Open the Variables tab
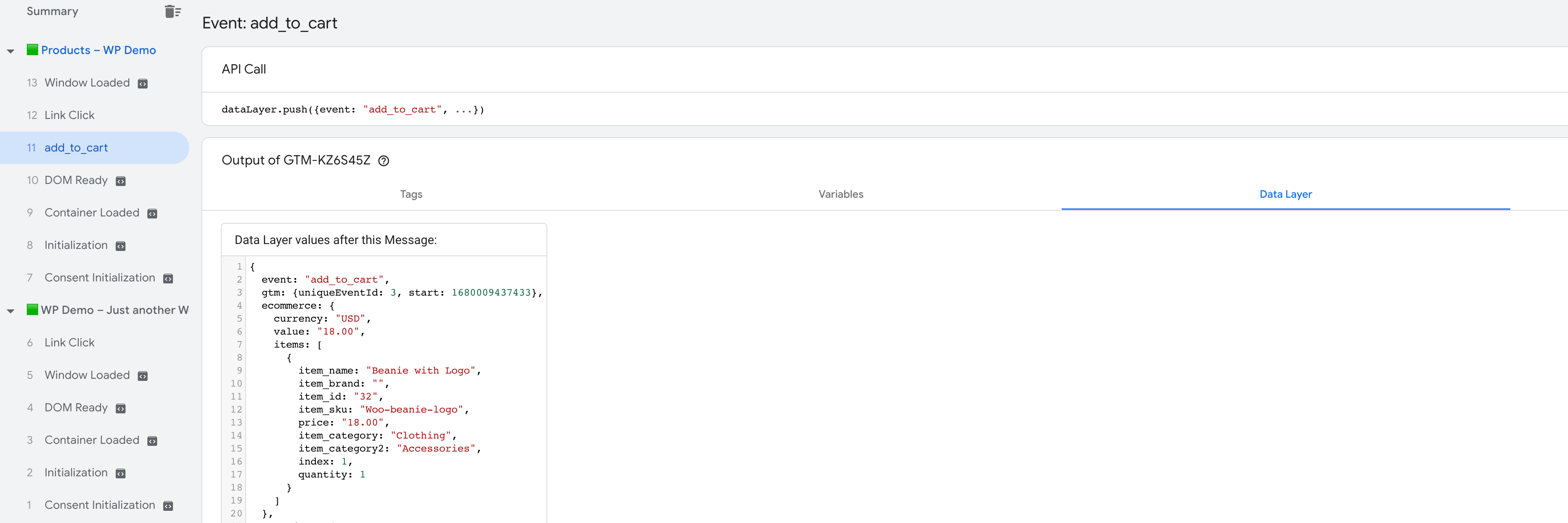This screenshot has width=1568, height=523. (840, 194)
